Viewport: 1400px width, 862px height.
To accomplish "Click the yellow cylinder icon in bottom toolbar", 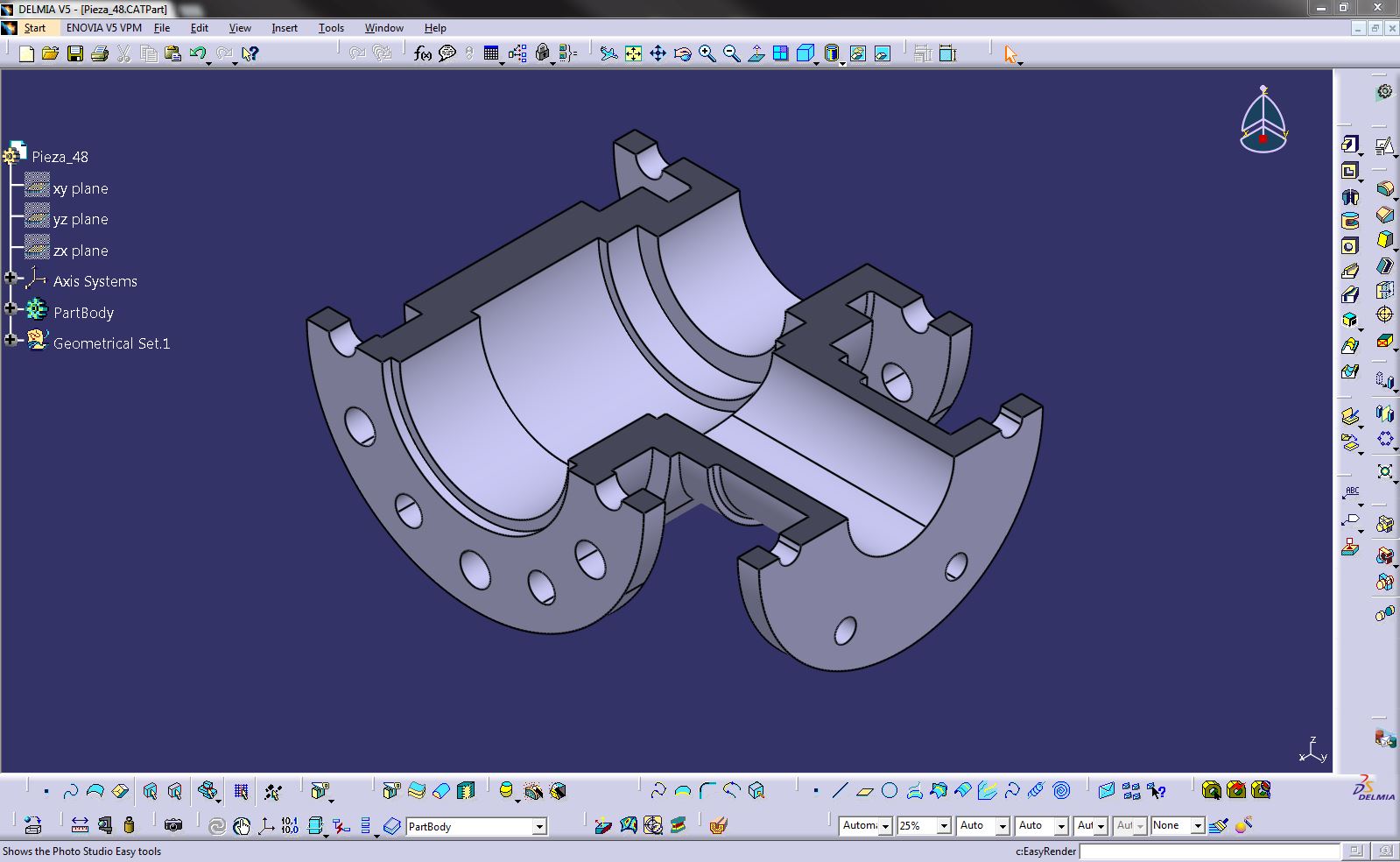I will point(506,791).
